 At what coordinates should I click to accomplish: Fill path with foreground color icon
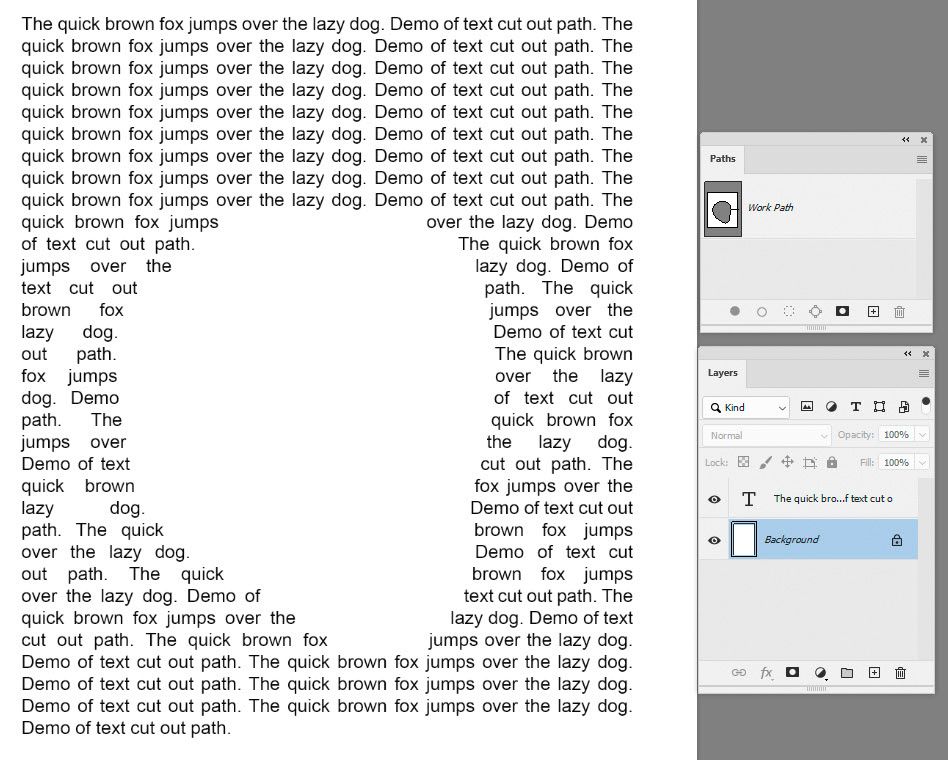pos(735,311)
